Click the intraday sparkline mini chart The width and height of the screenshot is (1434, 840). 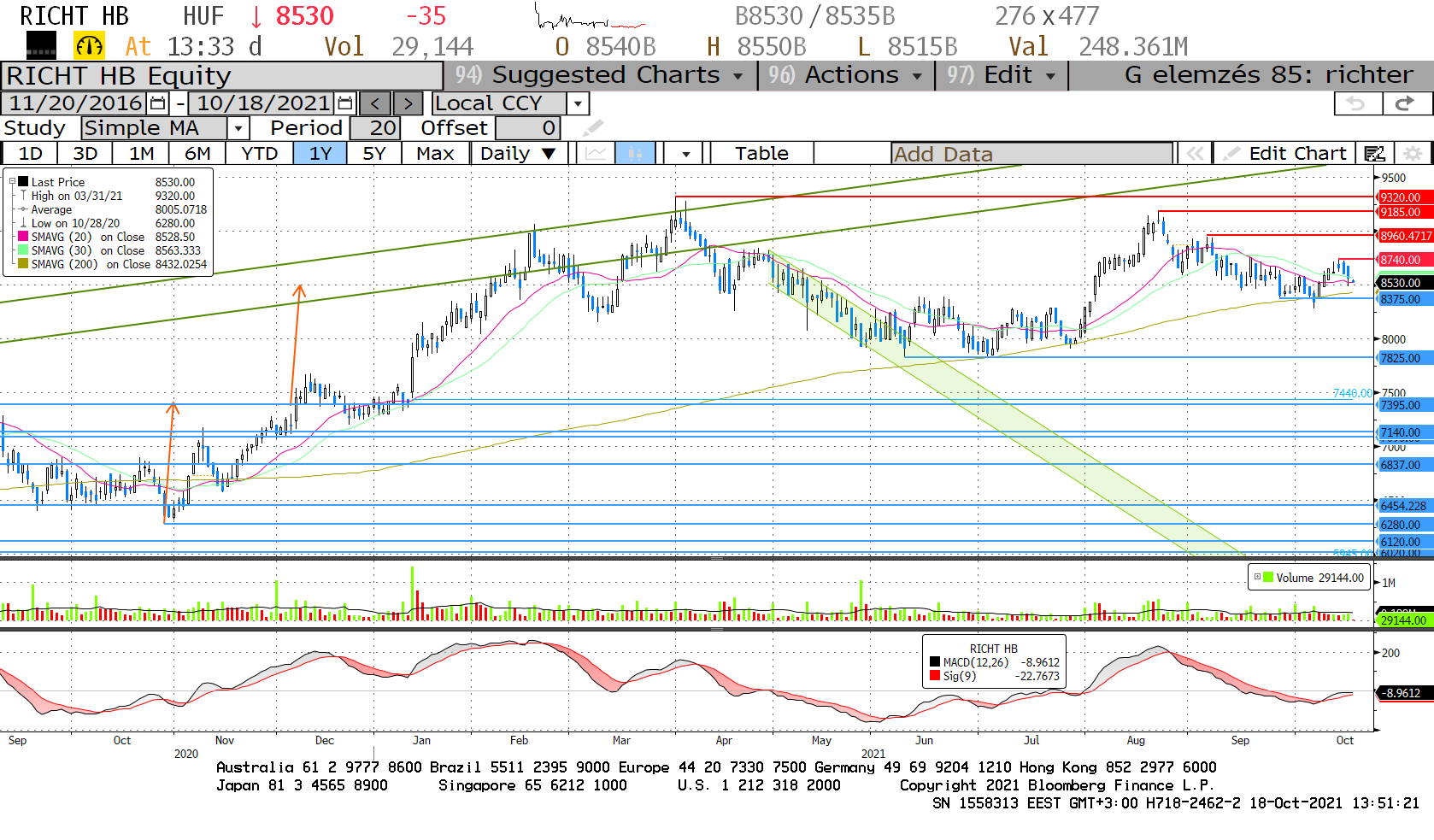(x=590, y=17)
